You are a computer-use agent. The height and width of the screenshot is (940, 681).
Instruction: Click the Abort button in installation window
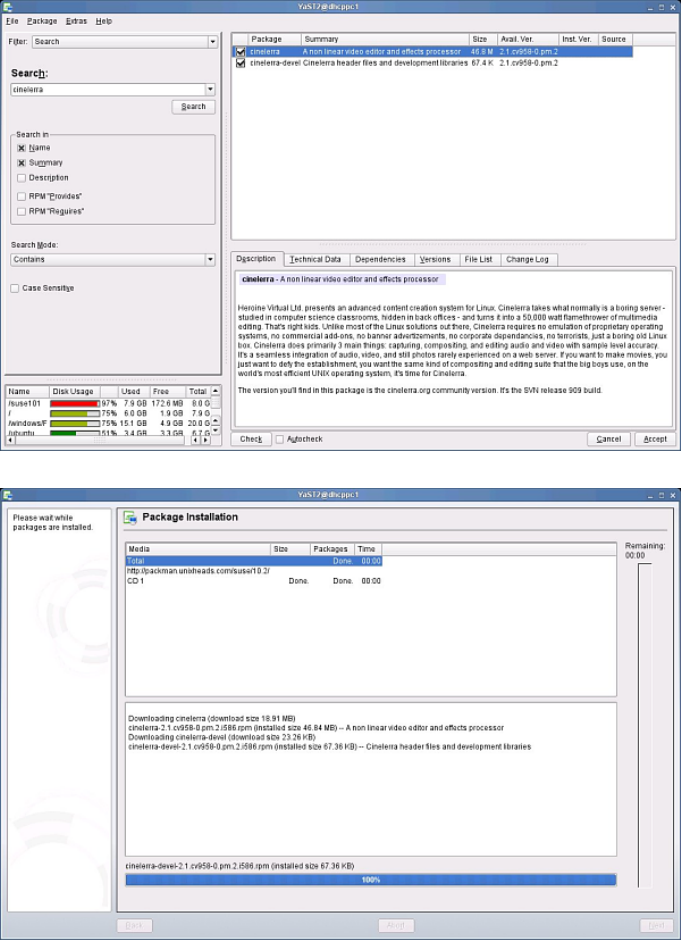click(396, 926)
